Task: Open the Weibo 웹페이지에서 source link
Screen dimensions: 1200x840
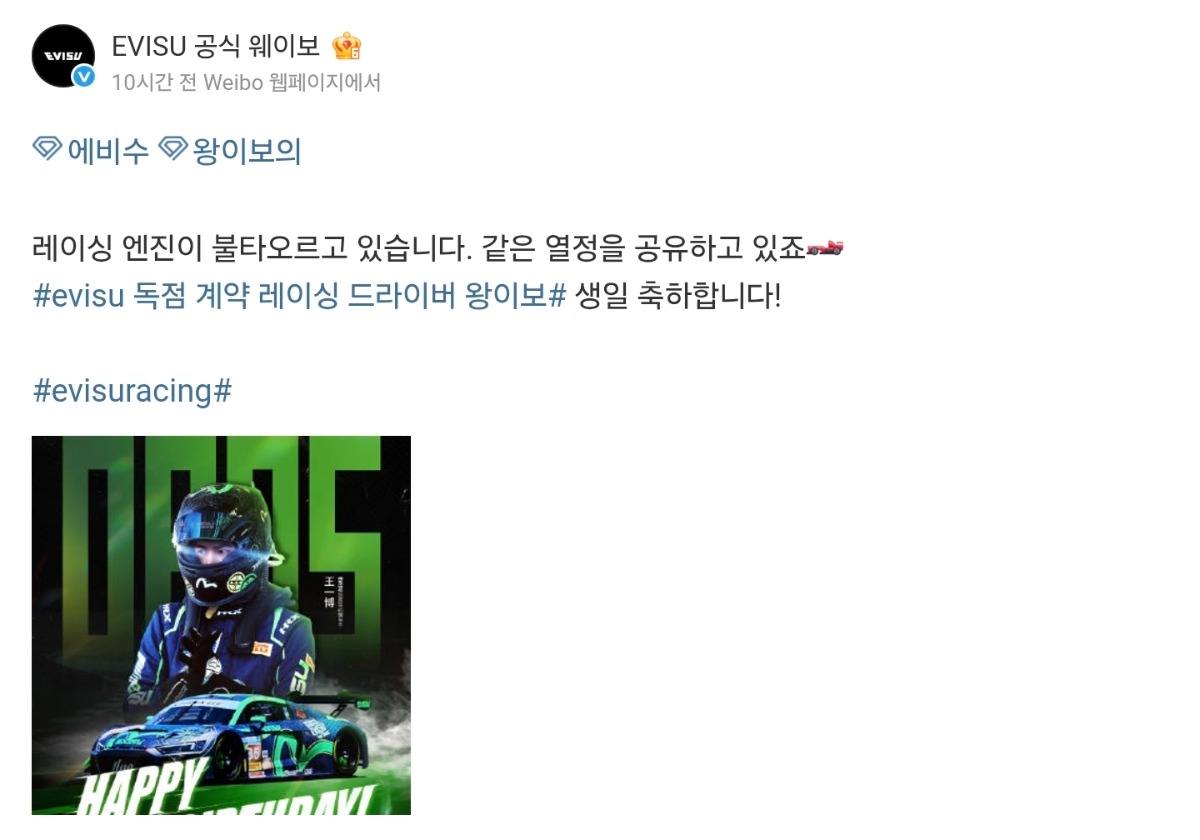Action: (292, 82)
